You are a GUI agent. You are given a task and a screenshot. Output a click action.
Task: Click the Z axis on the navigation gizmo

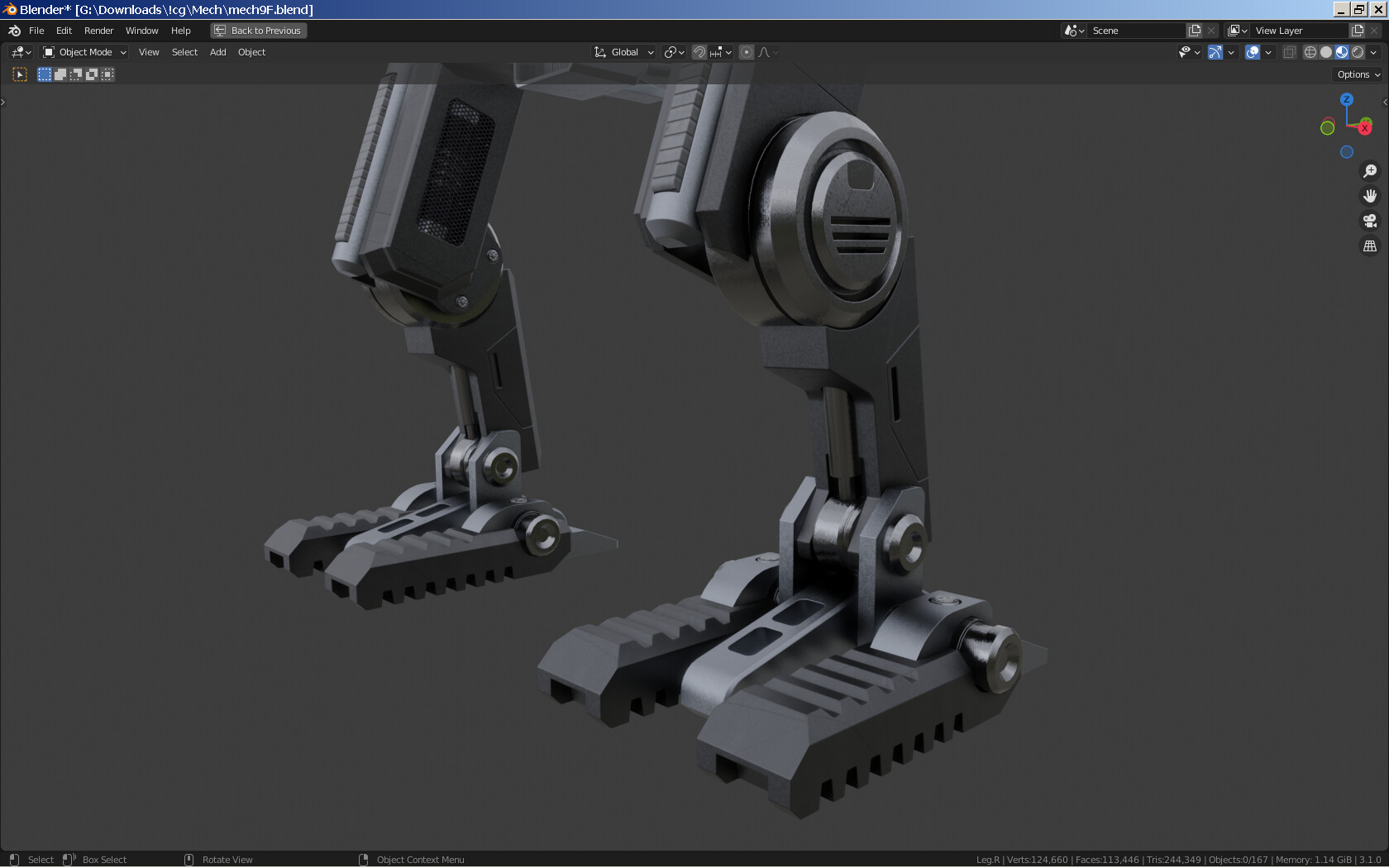click(x=1346, y=99)
